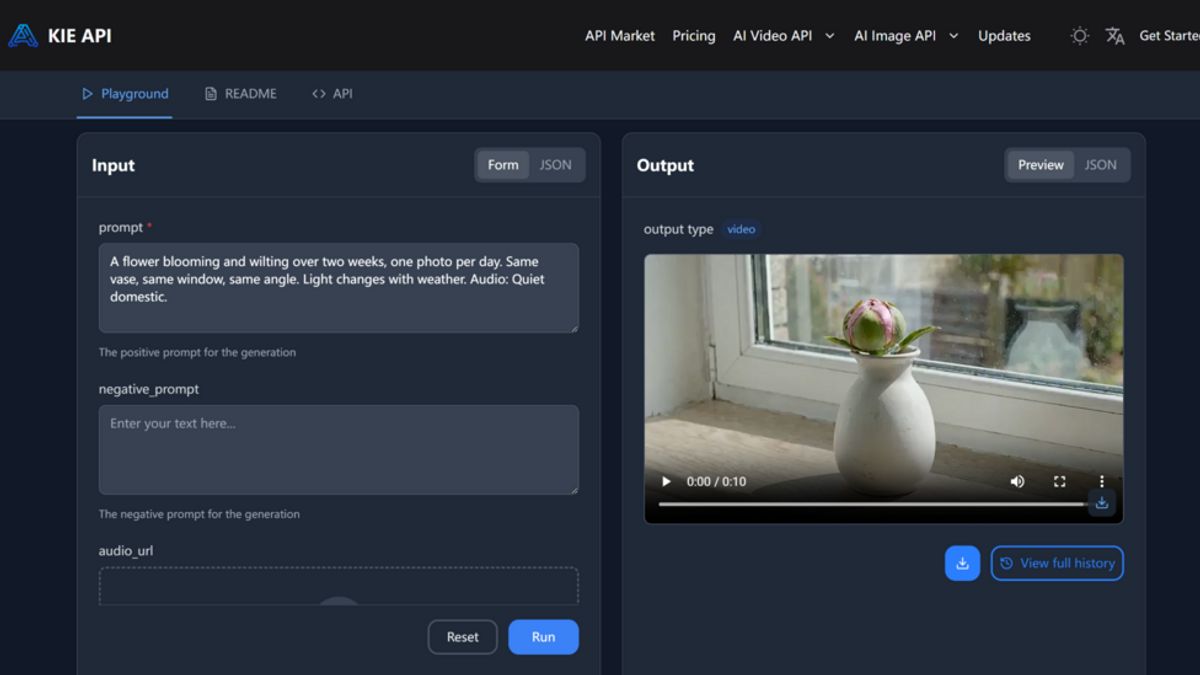Switch to the README tab
The width and height of the screenshot is (1200, 675).
pos(241,94)
